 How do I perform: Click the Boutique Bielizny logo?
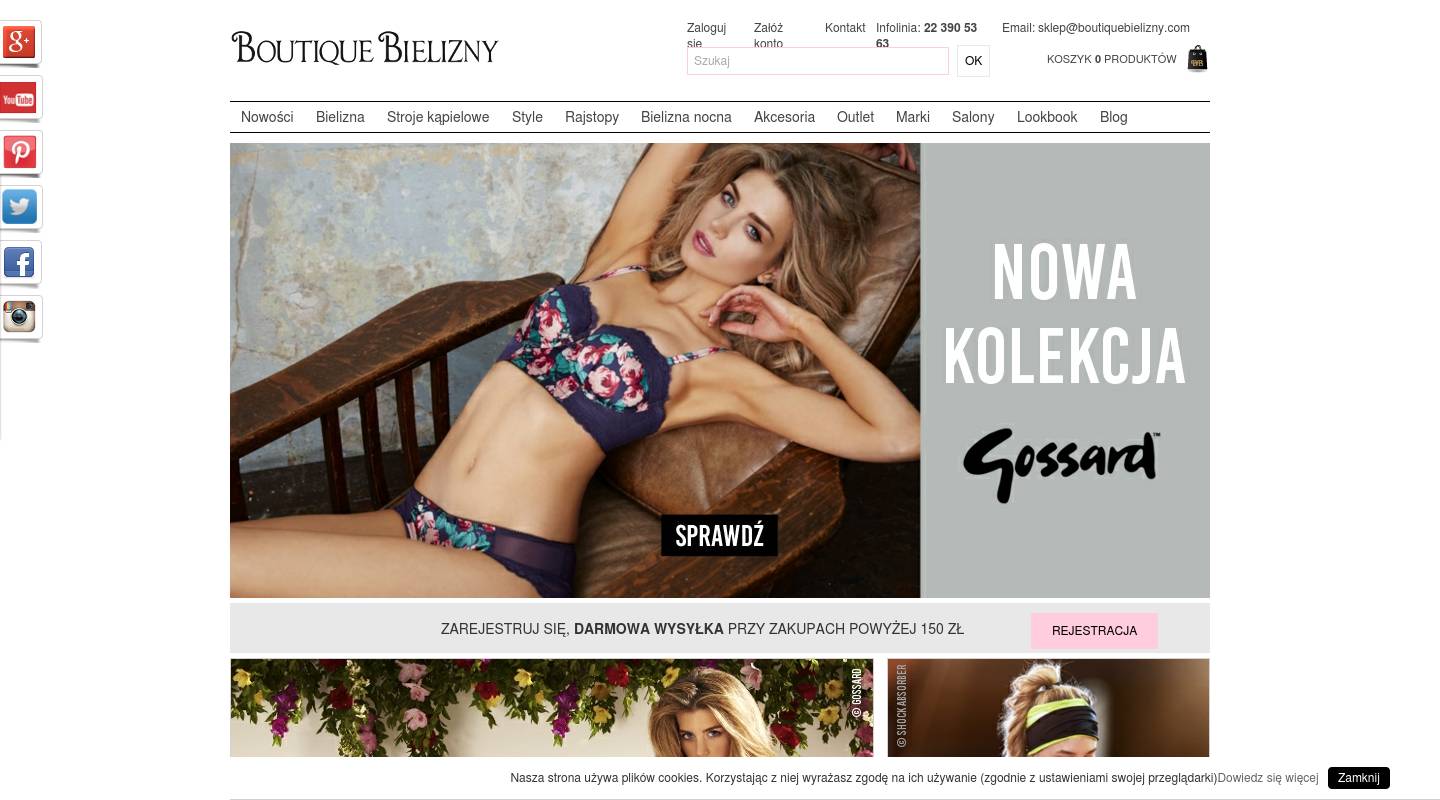(364, 48)
